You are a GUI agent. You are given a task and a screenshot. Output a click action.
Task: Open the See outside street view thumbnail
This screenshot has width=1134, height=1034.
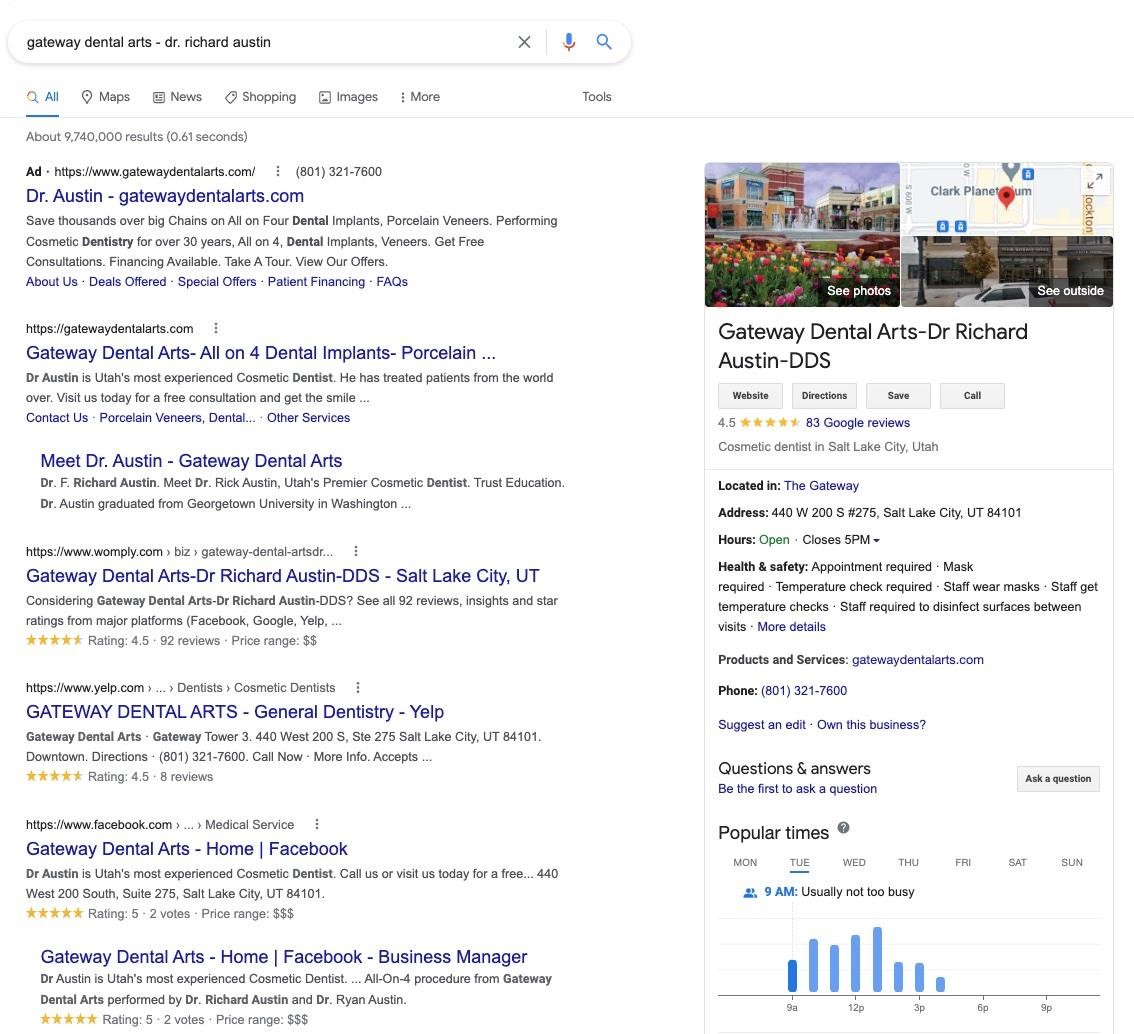(x=1007, y=272)
